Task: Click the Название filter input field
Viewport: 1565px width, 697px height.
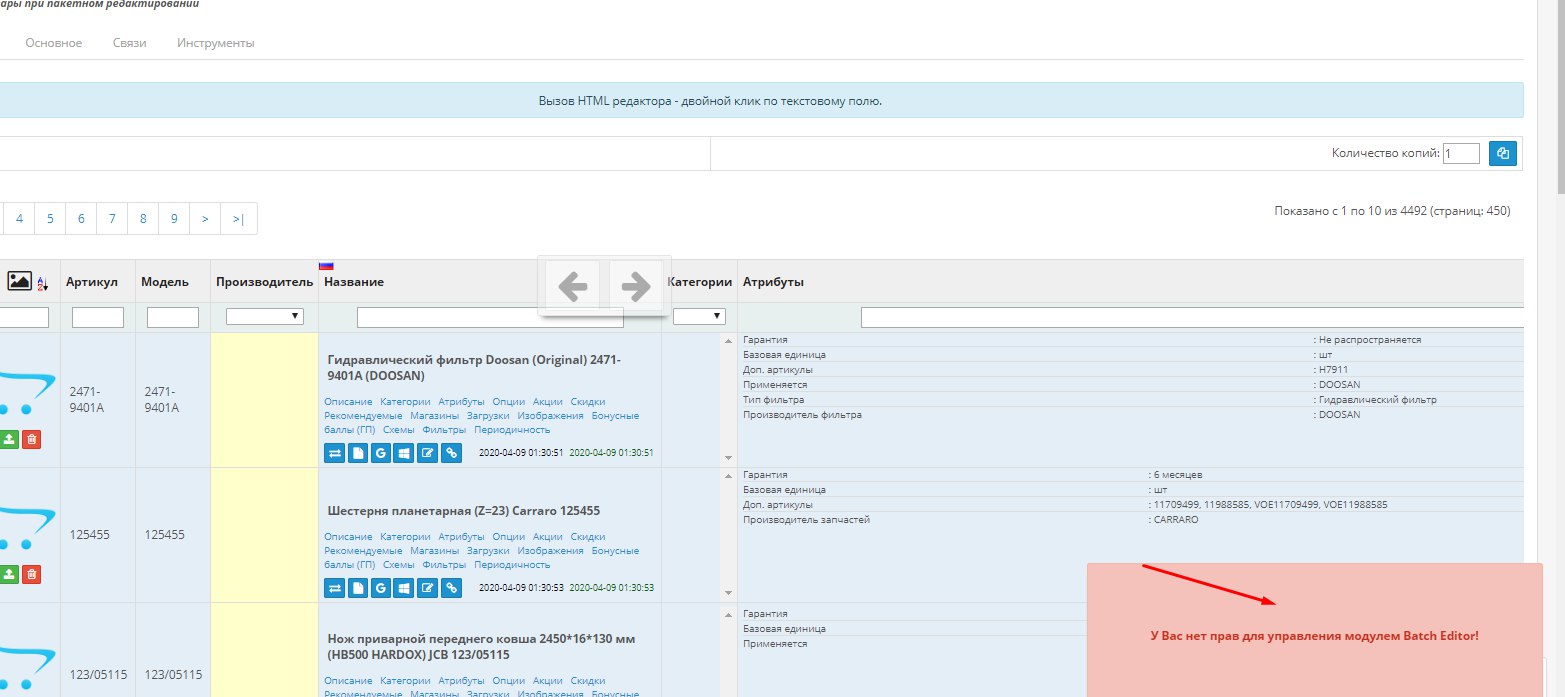Action: pyautogui.click(x=490, y=317)
